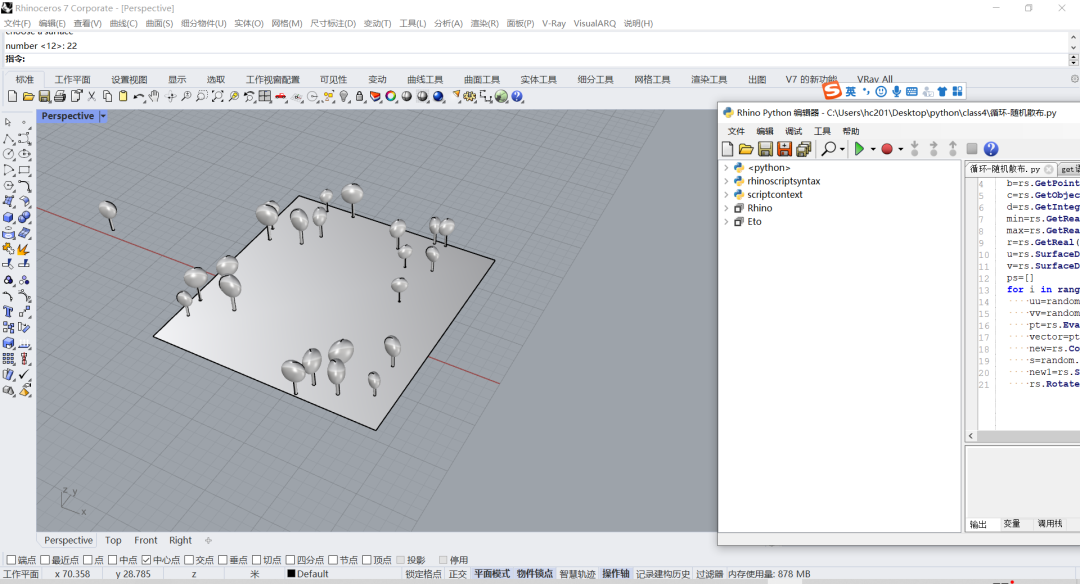Expand the Eto module tree node

[x=726, y=222]
